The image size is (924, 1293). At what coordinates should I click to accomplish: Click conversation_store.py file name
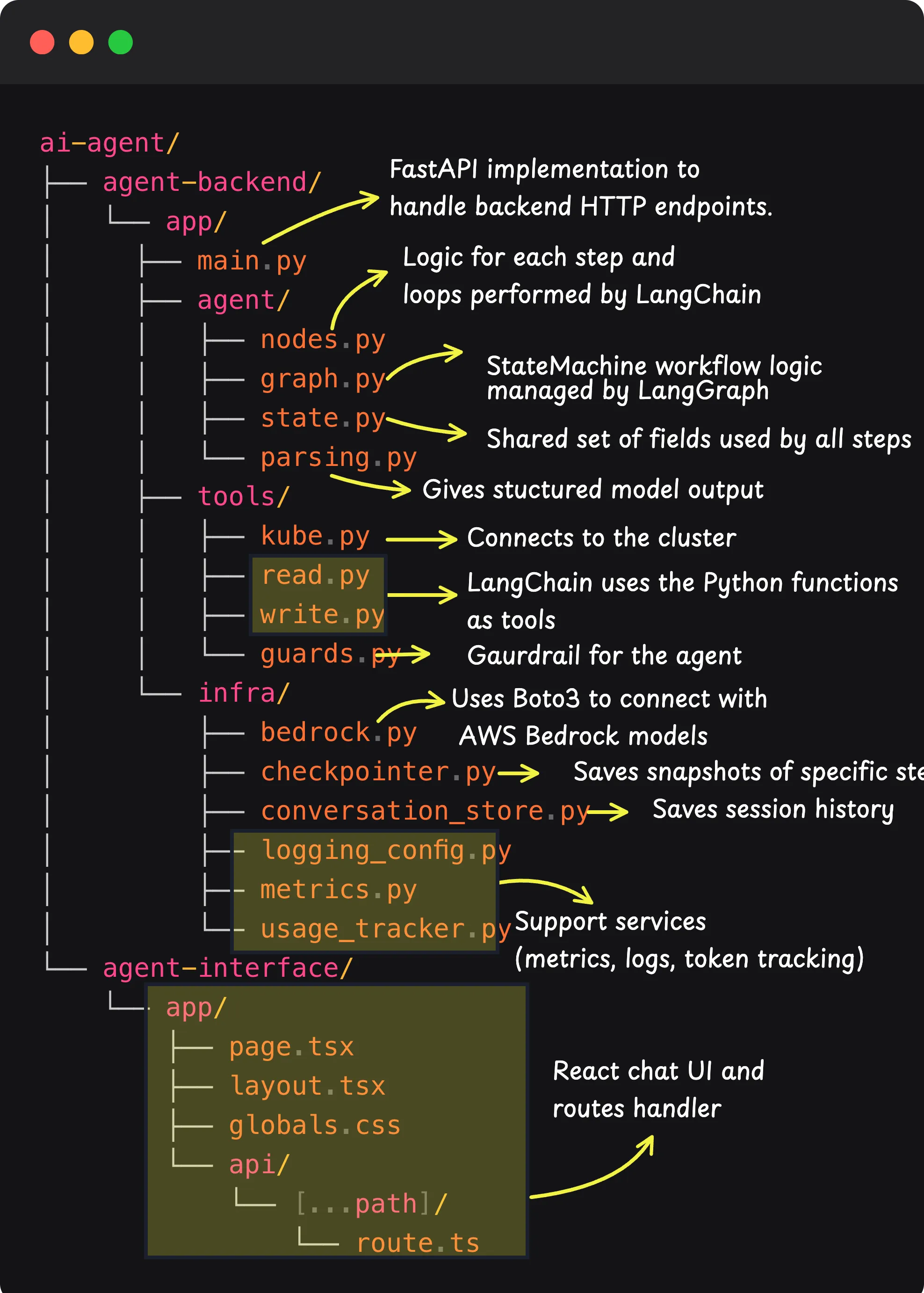point(425,811)
